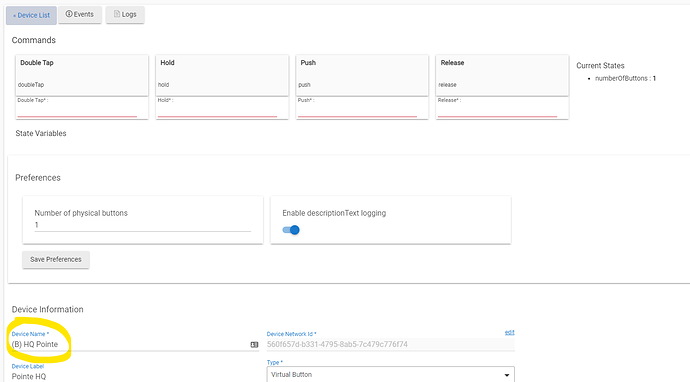Run the Push command

[x=362, y=75]
